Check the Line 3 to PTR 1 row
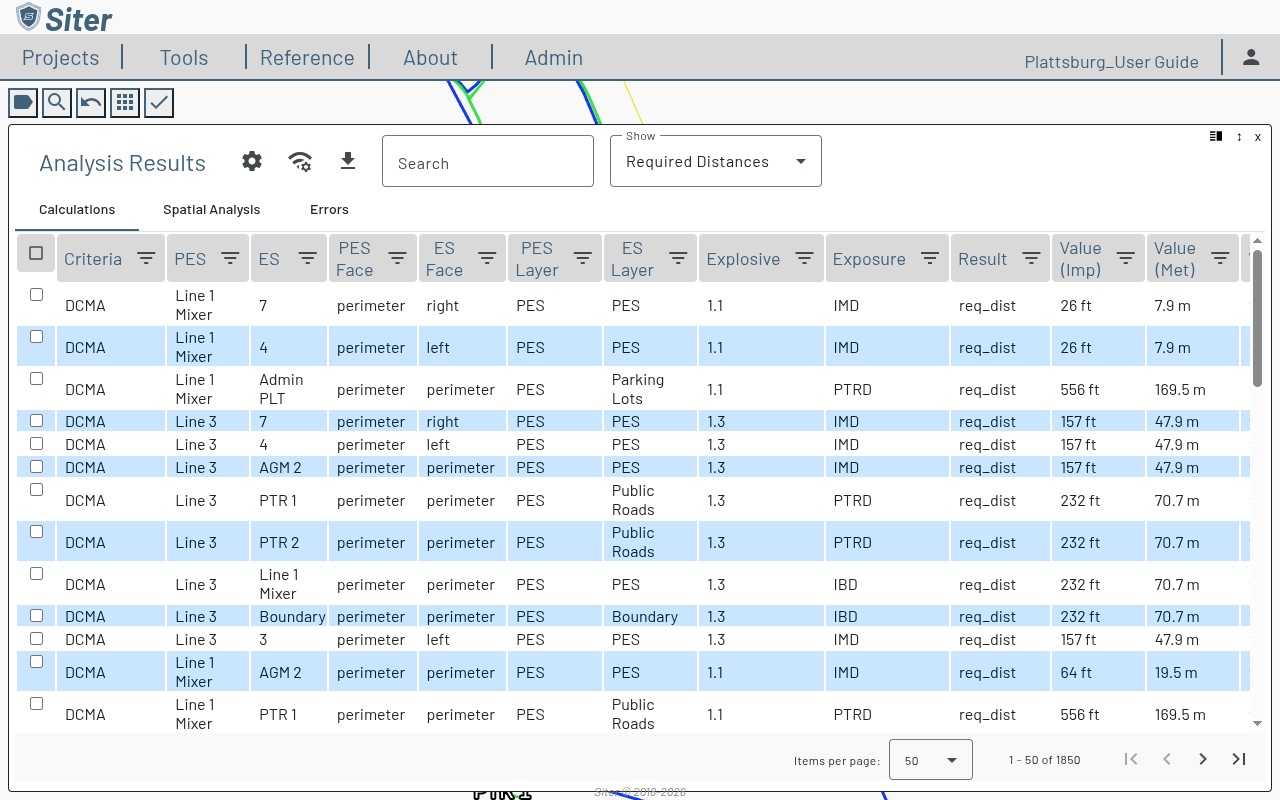Screen dimensions: 1280x800 point(36,490)
